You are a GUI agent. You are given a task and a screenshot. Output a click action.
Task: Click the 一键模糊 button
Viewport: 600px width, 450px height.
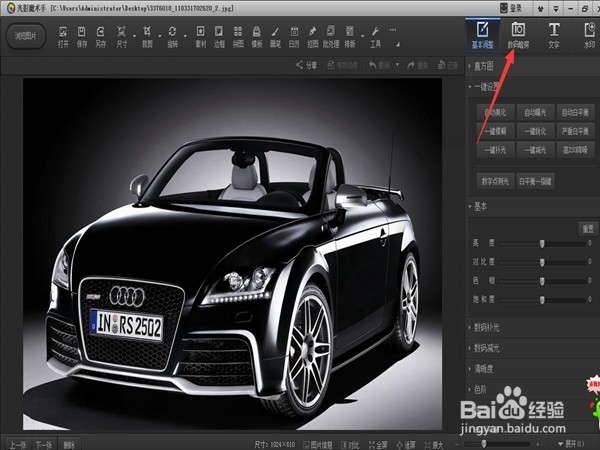(495, 131)
